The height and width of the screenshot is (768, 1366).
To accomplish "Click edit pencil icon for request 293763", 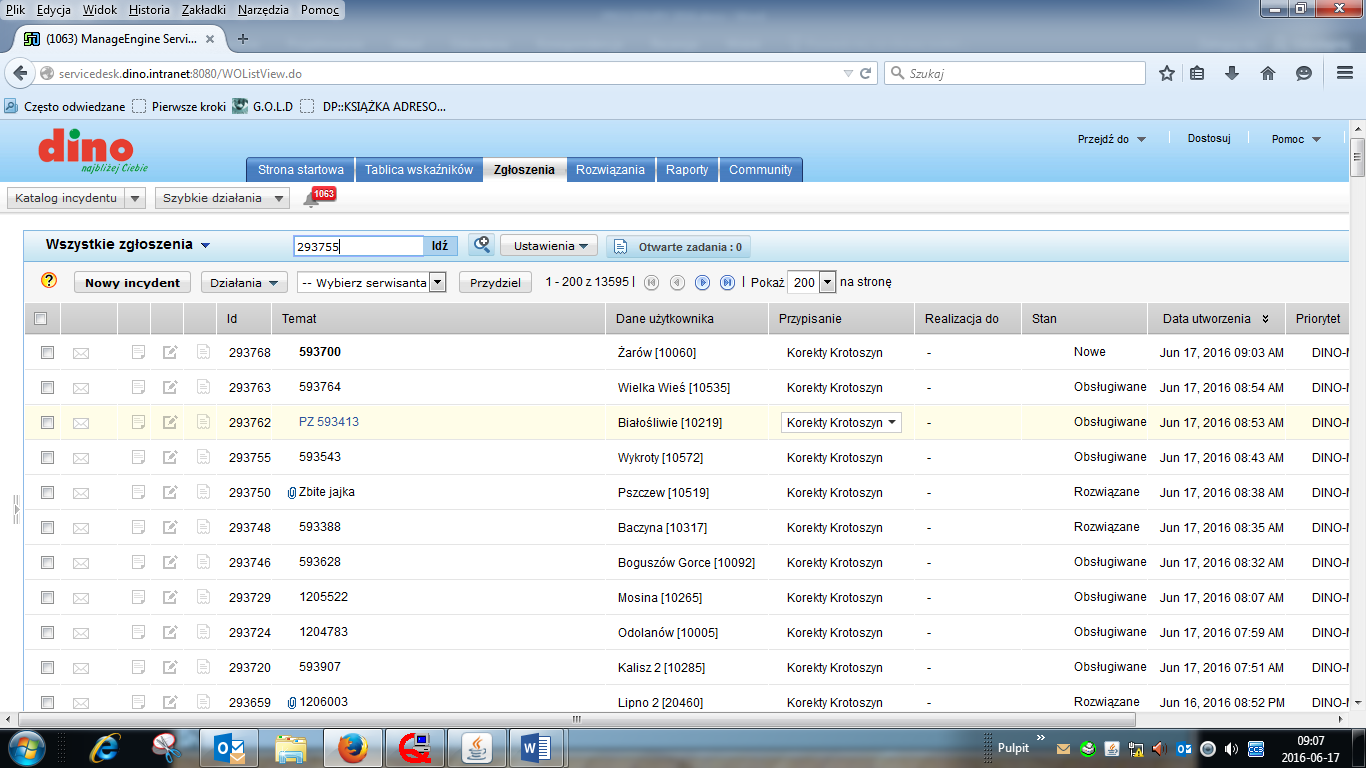I will 171,387.
